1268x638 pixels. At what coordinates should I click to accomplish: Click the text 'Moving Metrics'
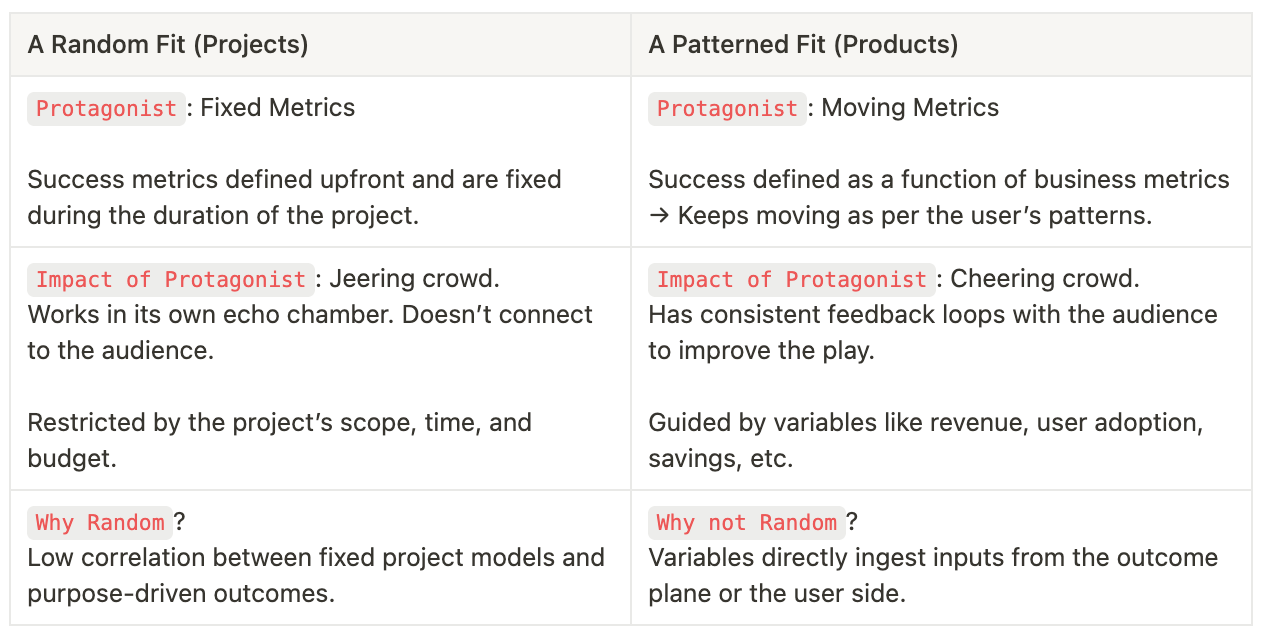(910, 108)
